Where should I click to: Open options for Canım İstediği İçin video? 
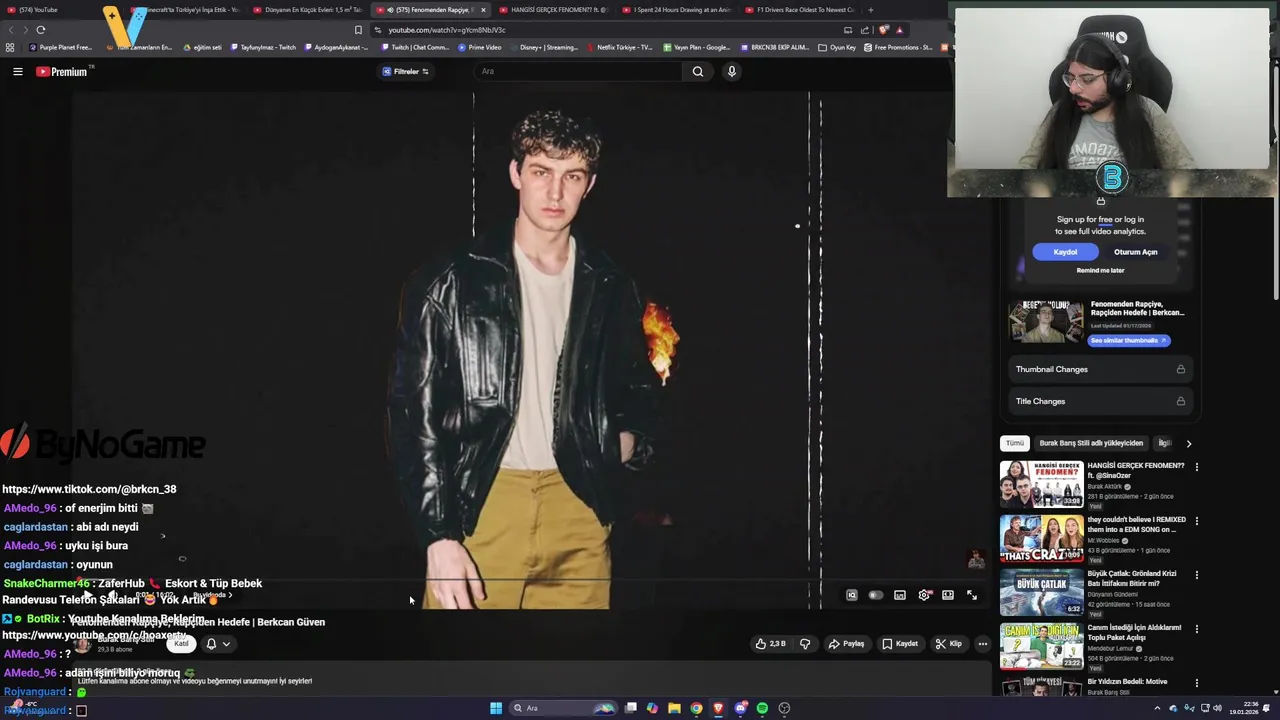1196,629
